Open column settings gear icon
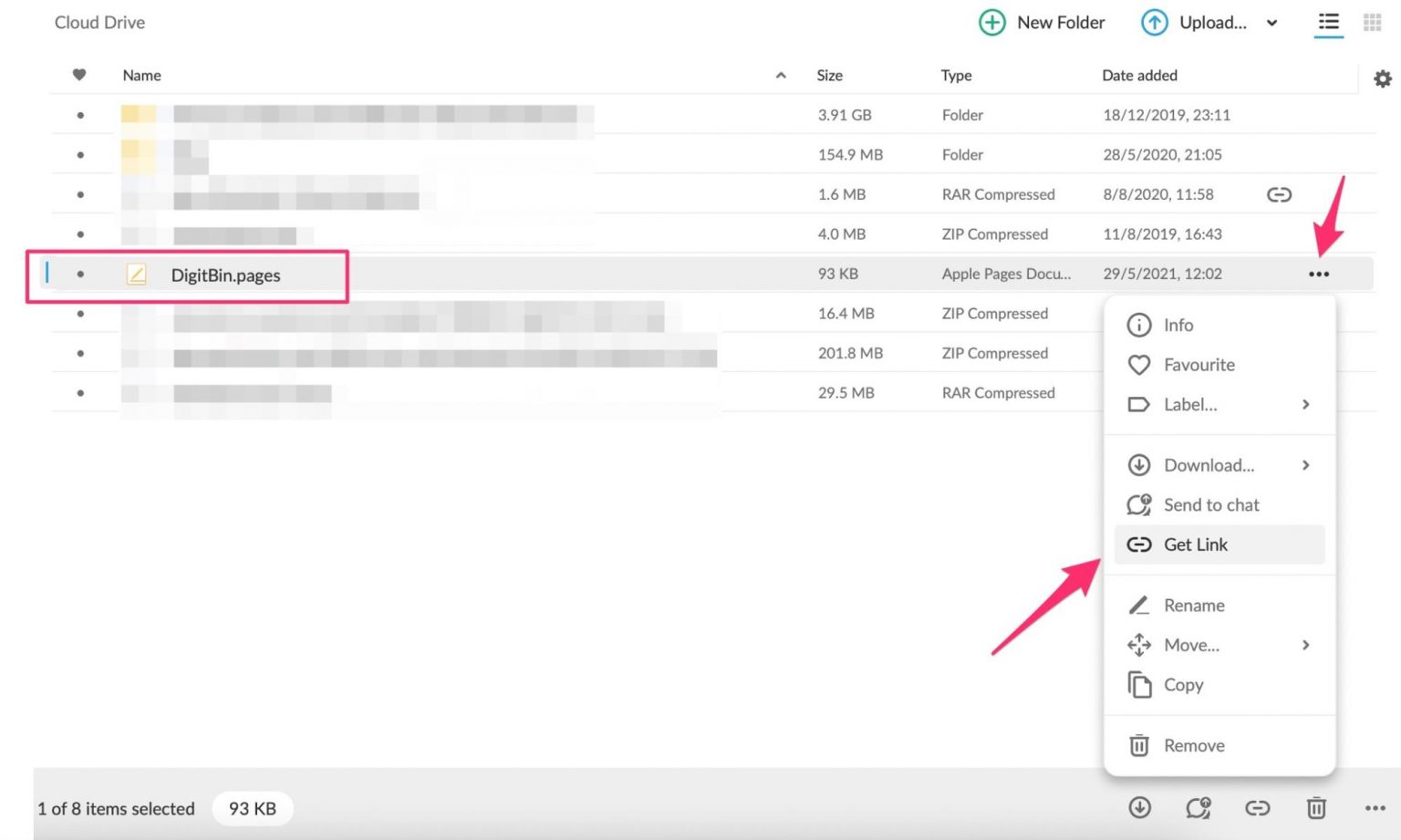 pyautogui.click(x=1383, y=79)
